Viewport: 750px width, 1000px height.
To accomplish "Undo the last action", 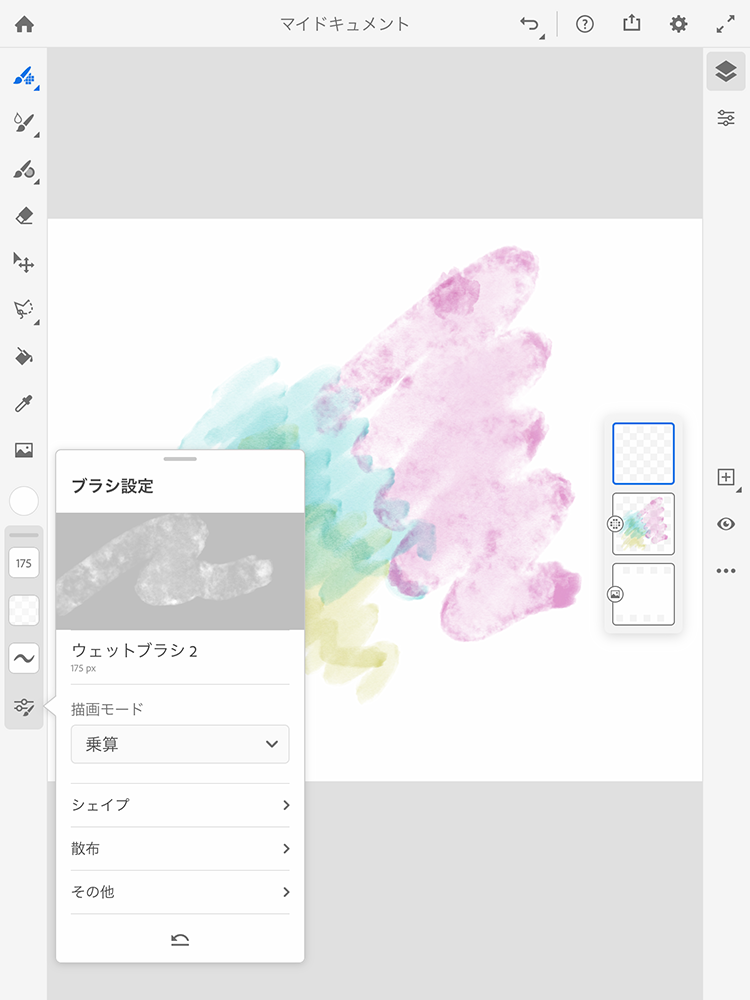I will click(x=529, y=25).
